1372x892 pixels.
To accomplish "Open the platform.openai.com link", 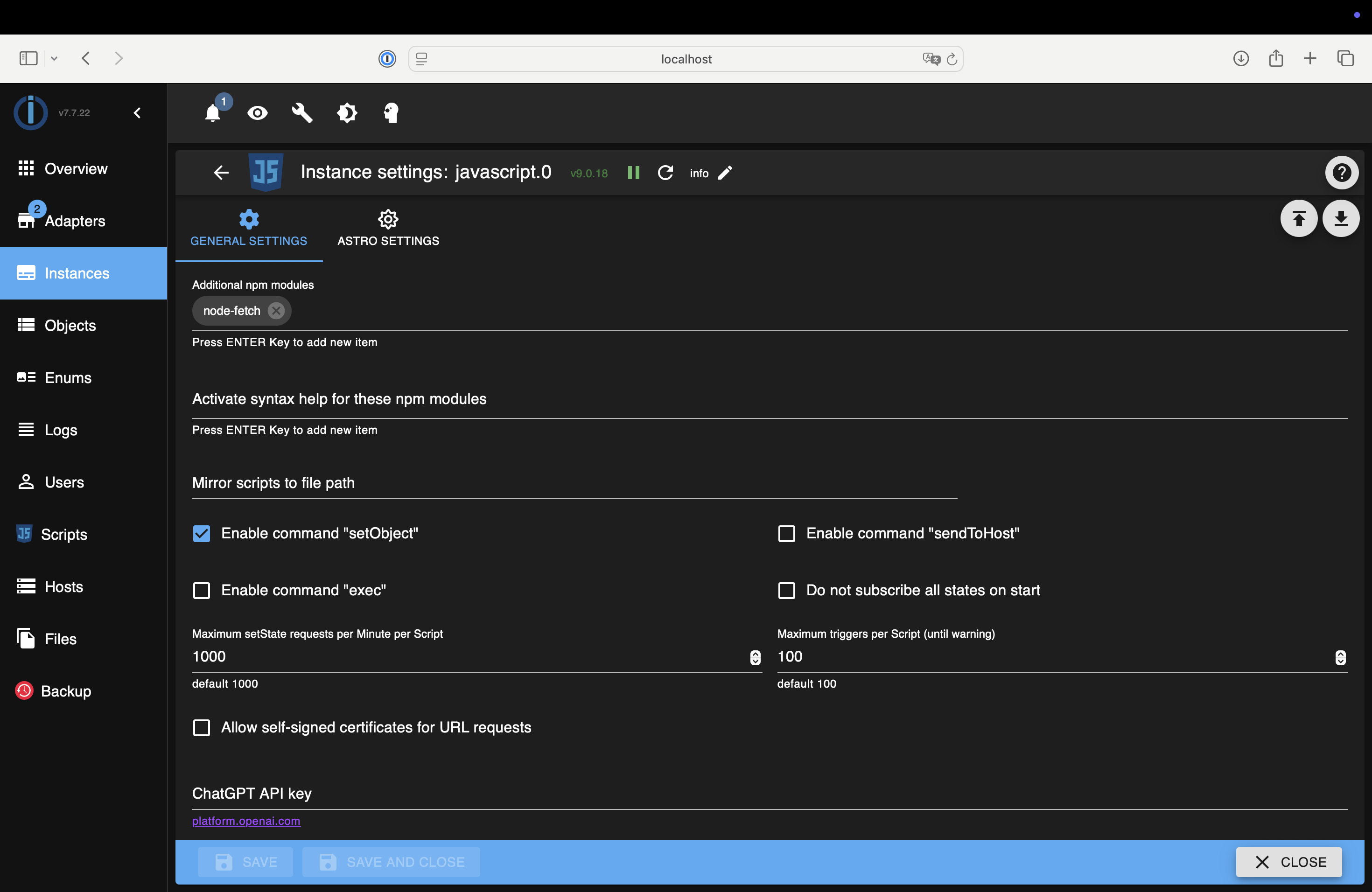I will pyautogui.click(x=246, y=821).
